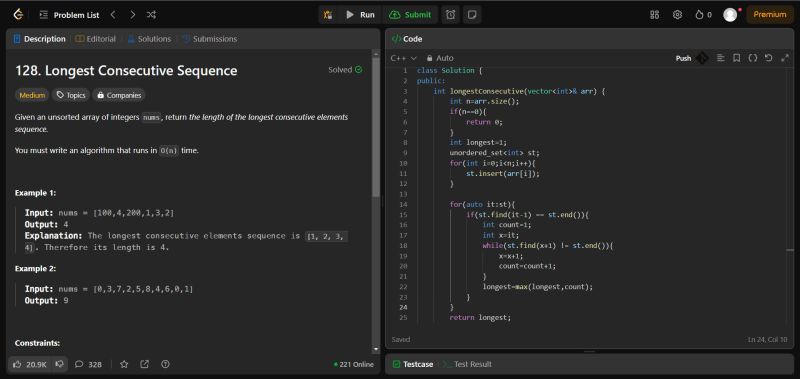This screenshot has height=379, width=800.
Task: Open the debugger icon beside Run
Action: pyautogui.click(x=328, y=15)
